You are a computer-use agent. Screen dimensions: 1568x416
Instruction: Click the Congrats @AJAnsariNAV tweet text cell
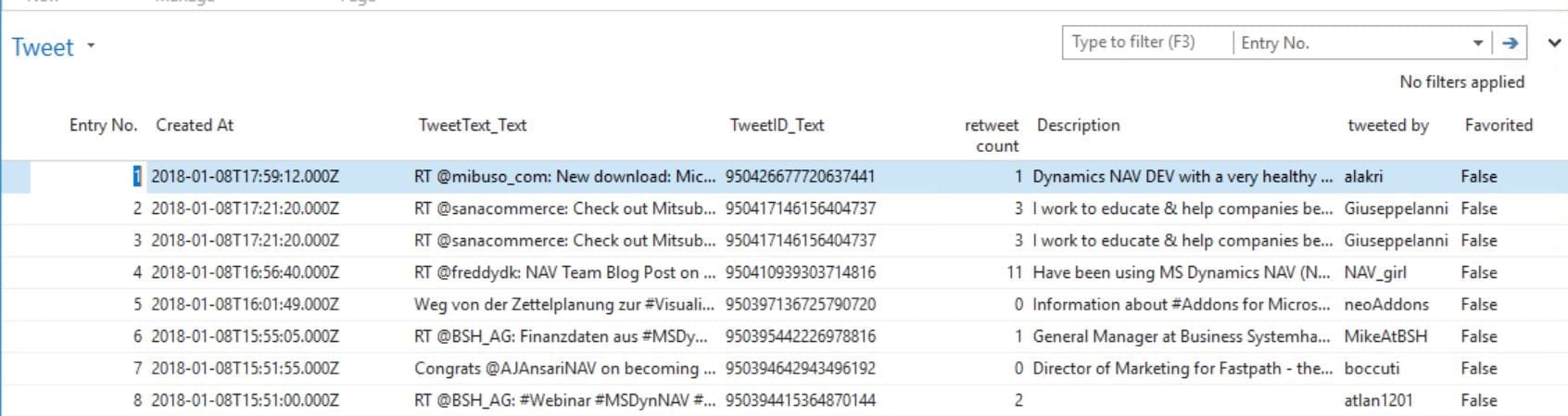click(x=564, y=369)
